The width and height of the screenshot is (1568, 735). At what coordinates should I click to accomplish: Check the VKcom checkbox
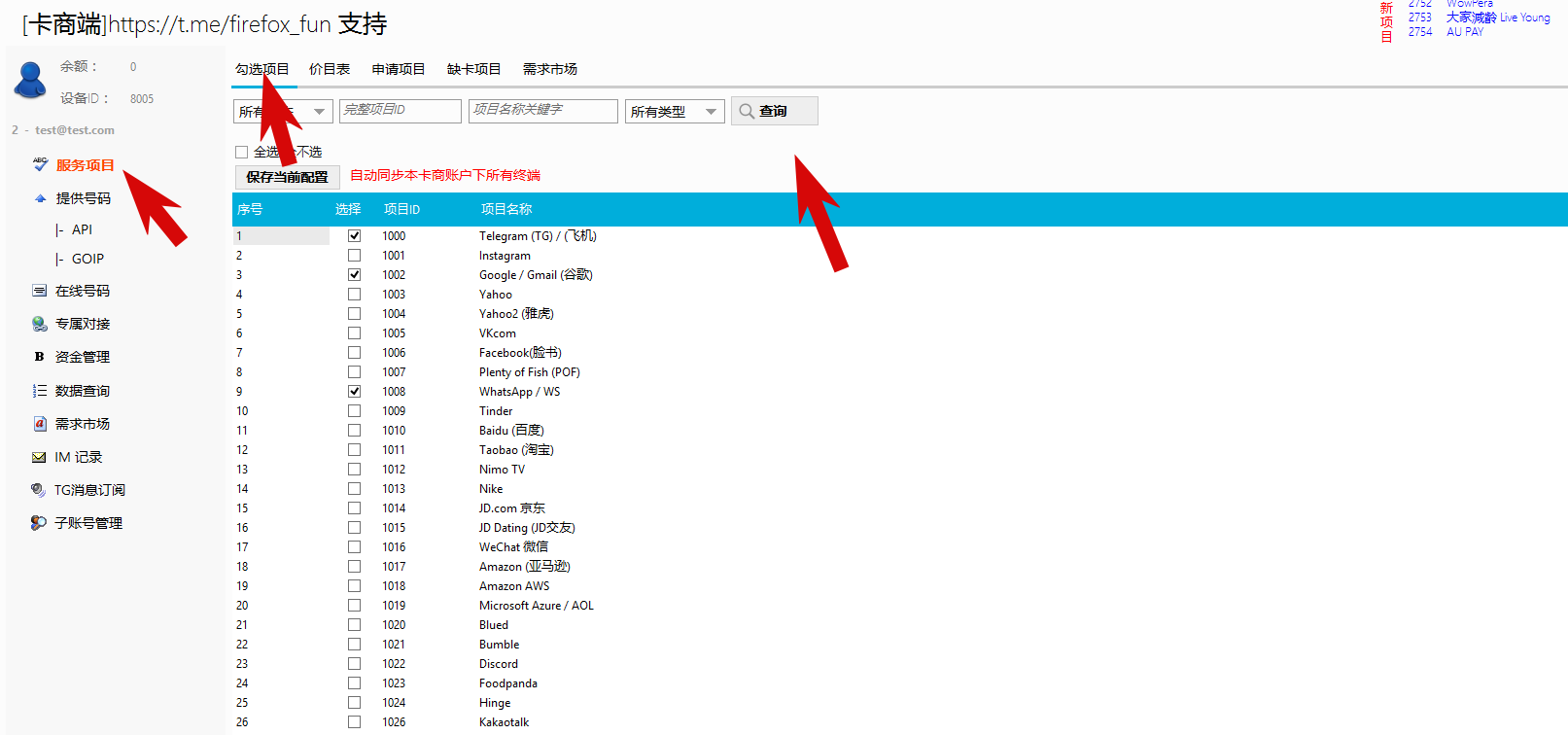coord(355,332)
